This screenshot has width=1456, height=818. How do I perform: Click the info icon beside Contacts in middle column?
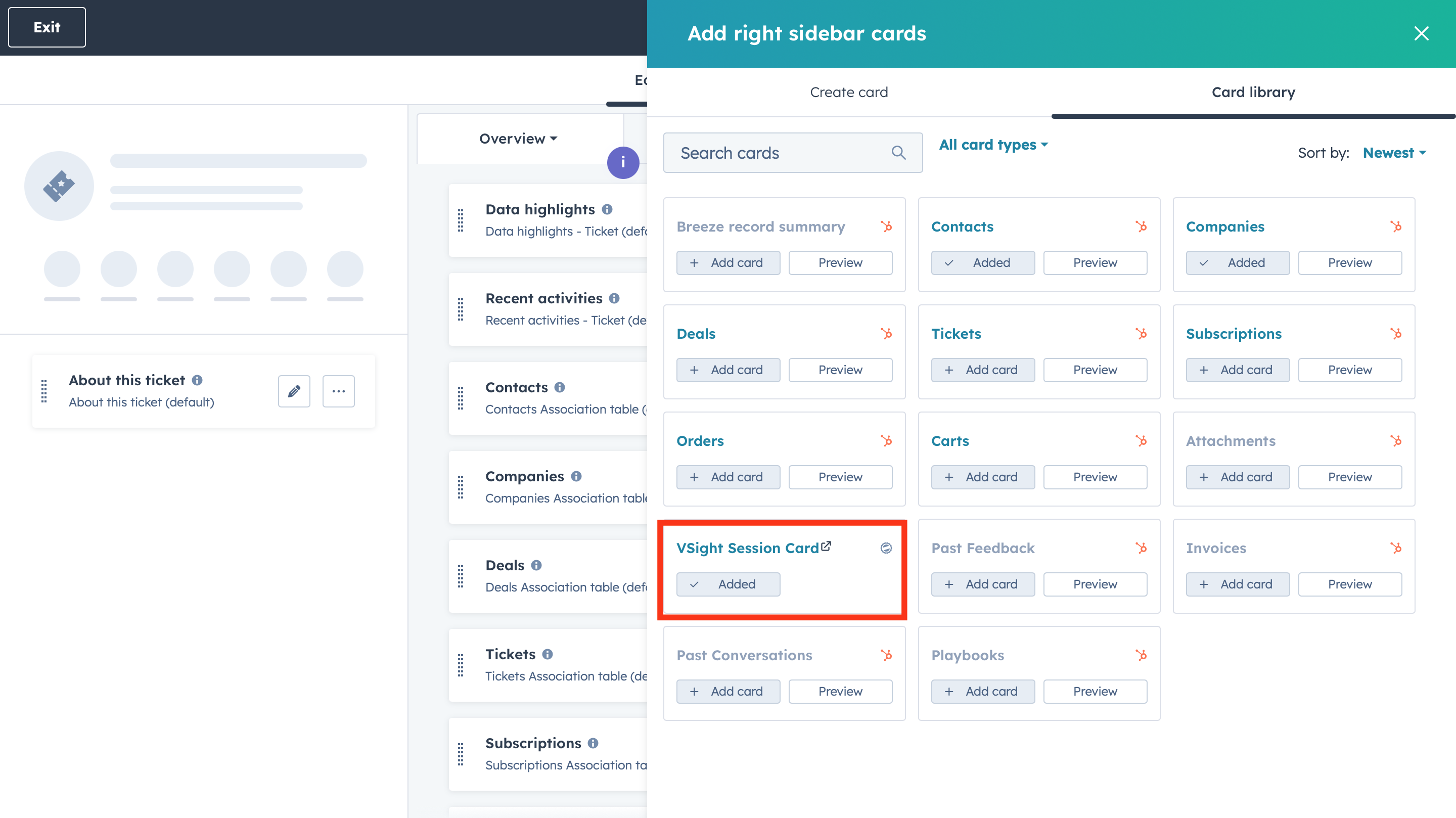pos(560,387)
